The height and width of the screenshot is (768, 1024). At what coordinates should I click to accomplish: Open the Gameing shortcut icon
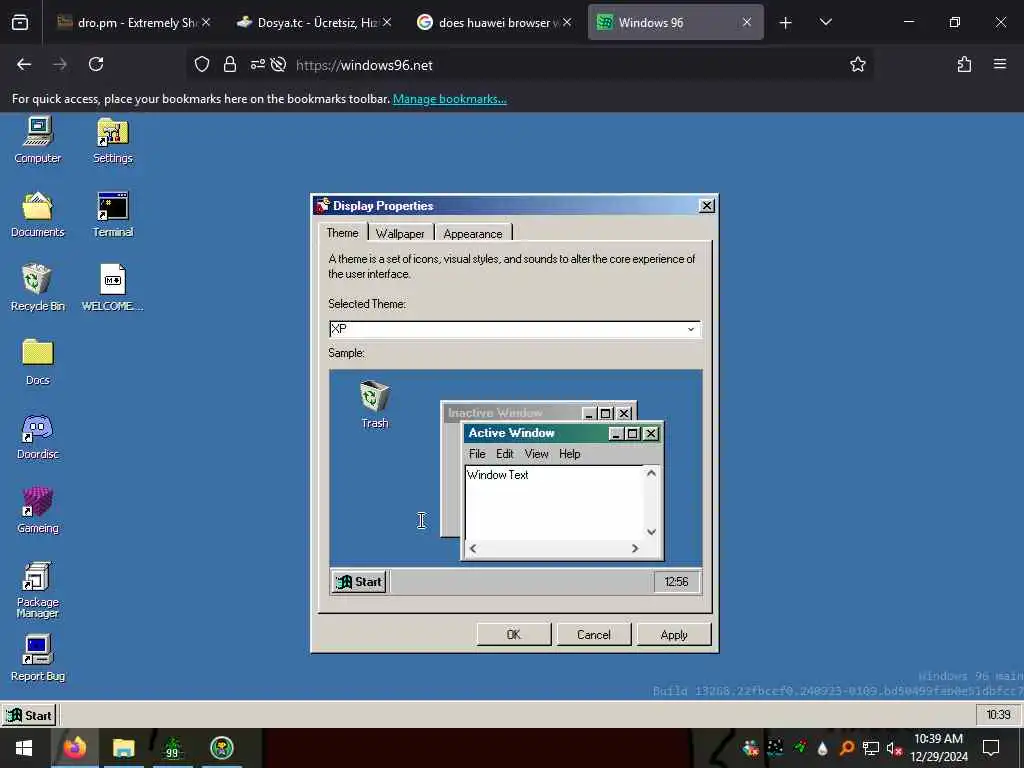click(x=37, y=510)
